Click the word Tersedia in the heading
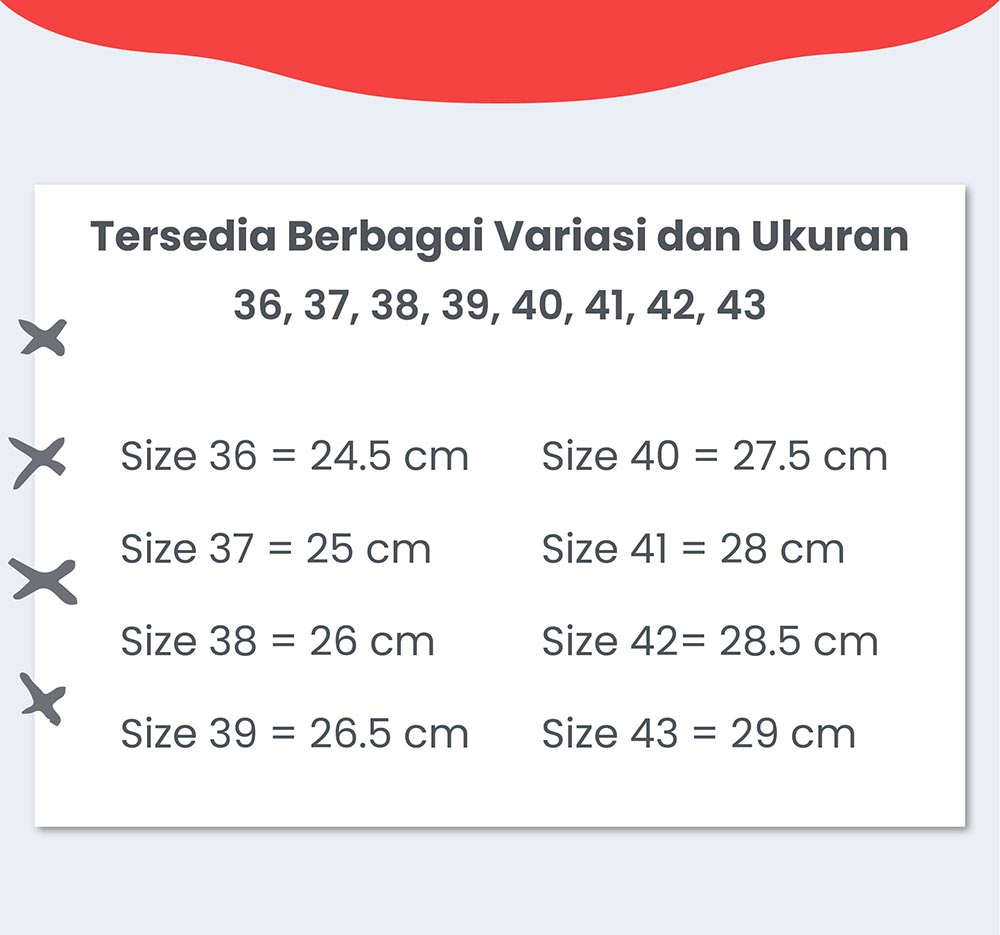This screenshot has height=935, width=1000. pyautogui.click(x=183, y=236)
